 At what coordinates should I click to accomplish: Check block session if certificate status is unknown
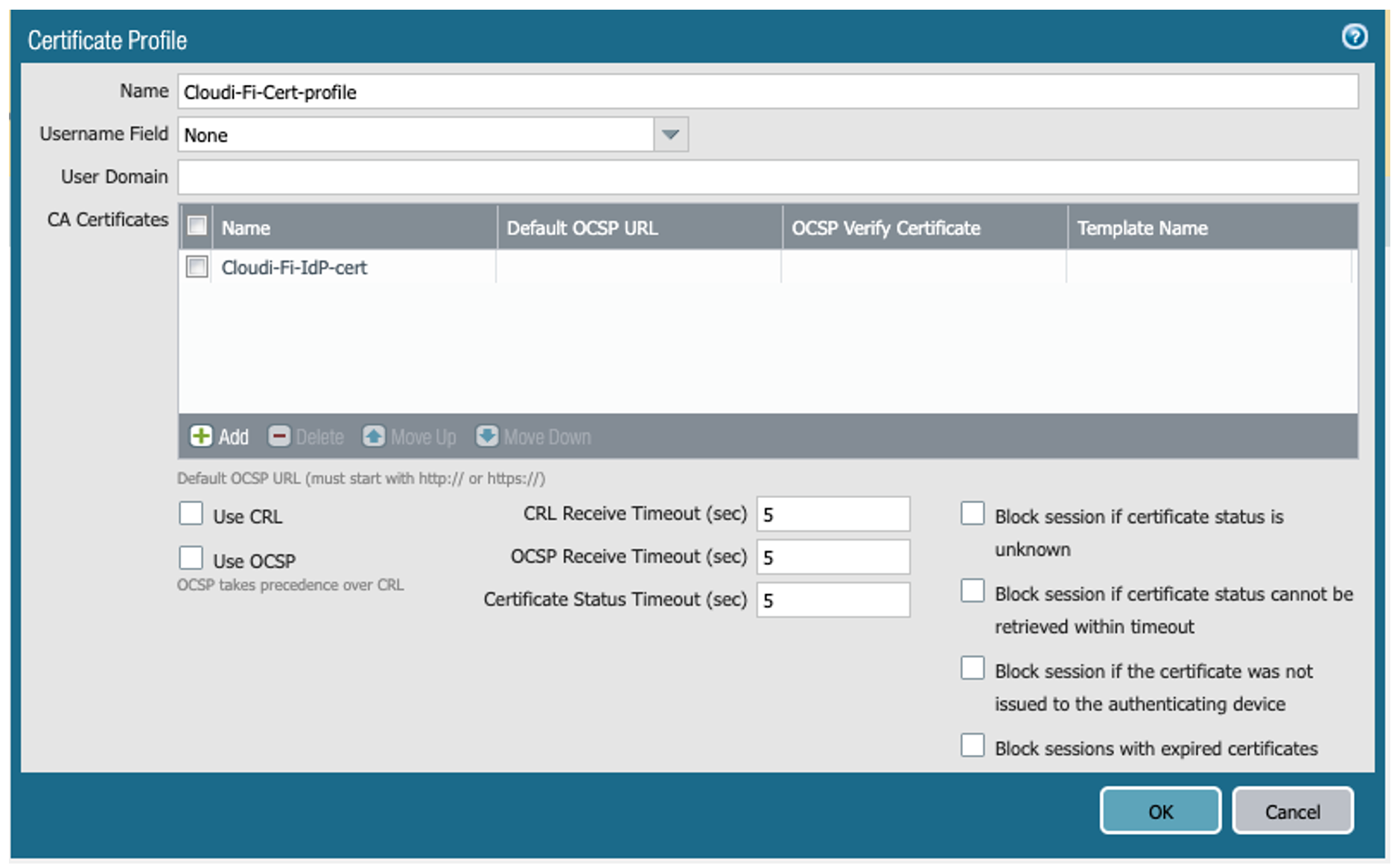(972, 512)
